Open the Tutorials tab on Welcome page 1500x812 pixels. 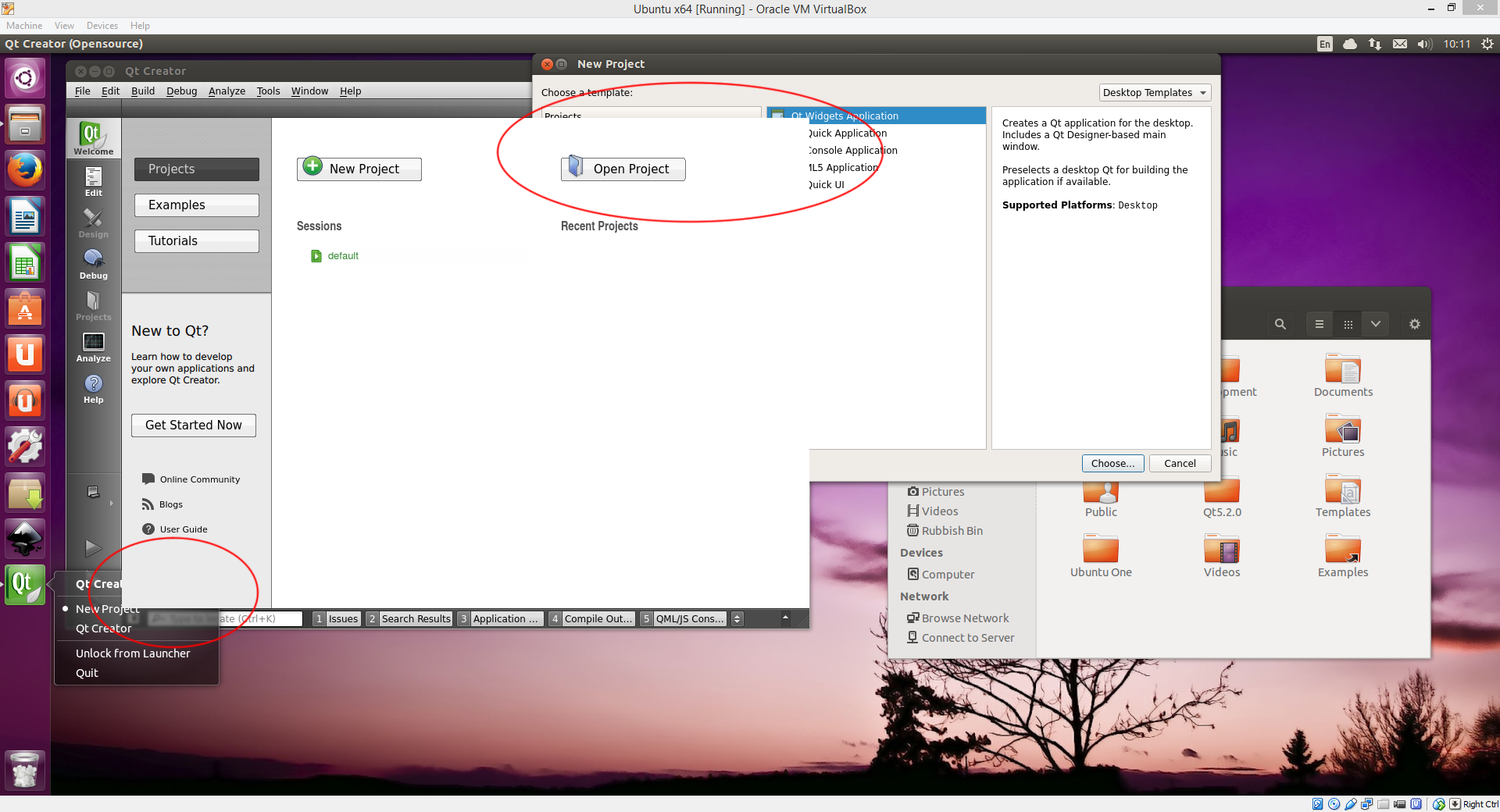[197, 240]
